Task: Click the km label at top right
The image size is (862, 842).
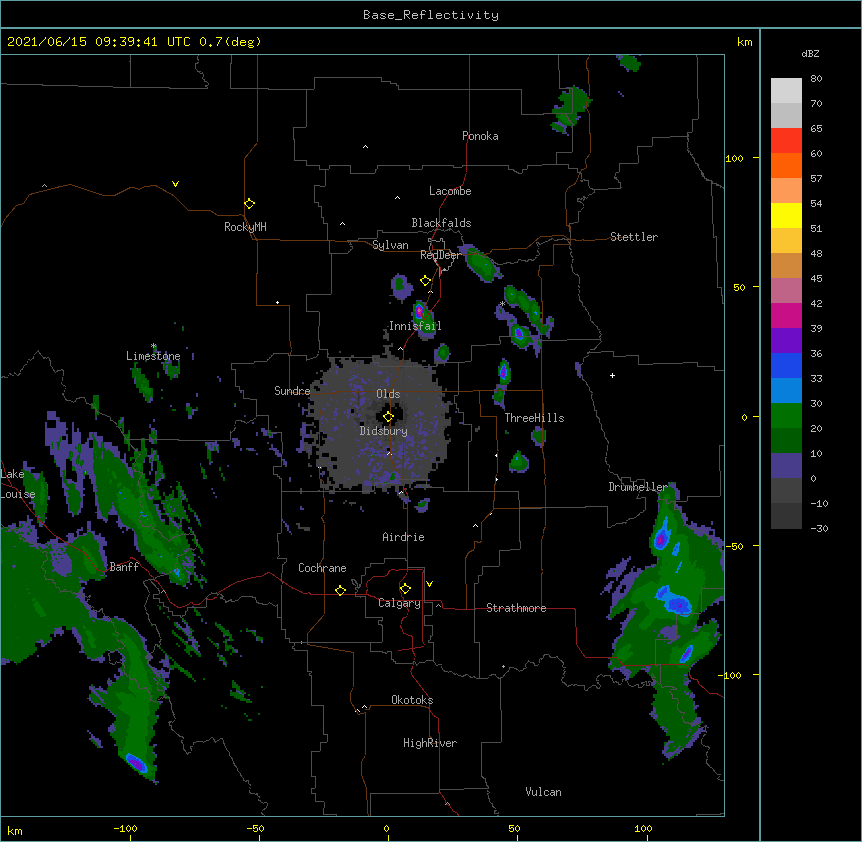Action: (x=744, y=42)
